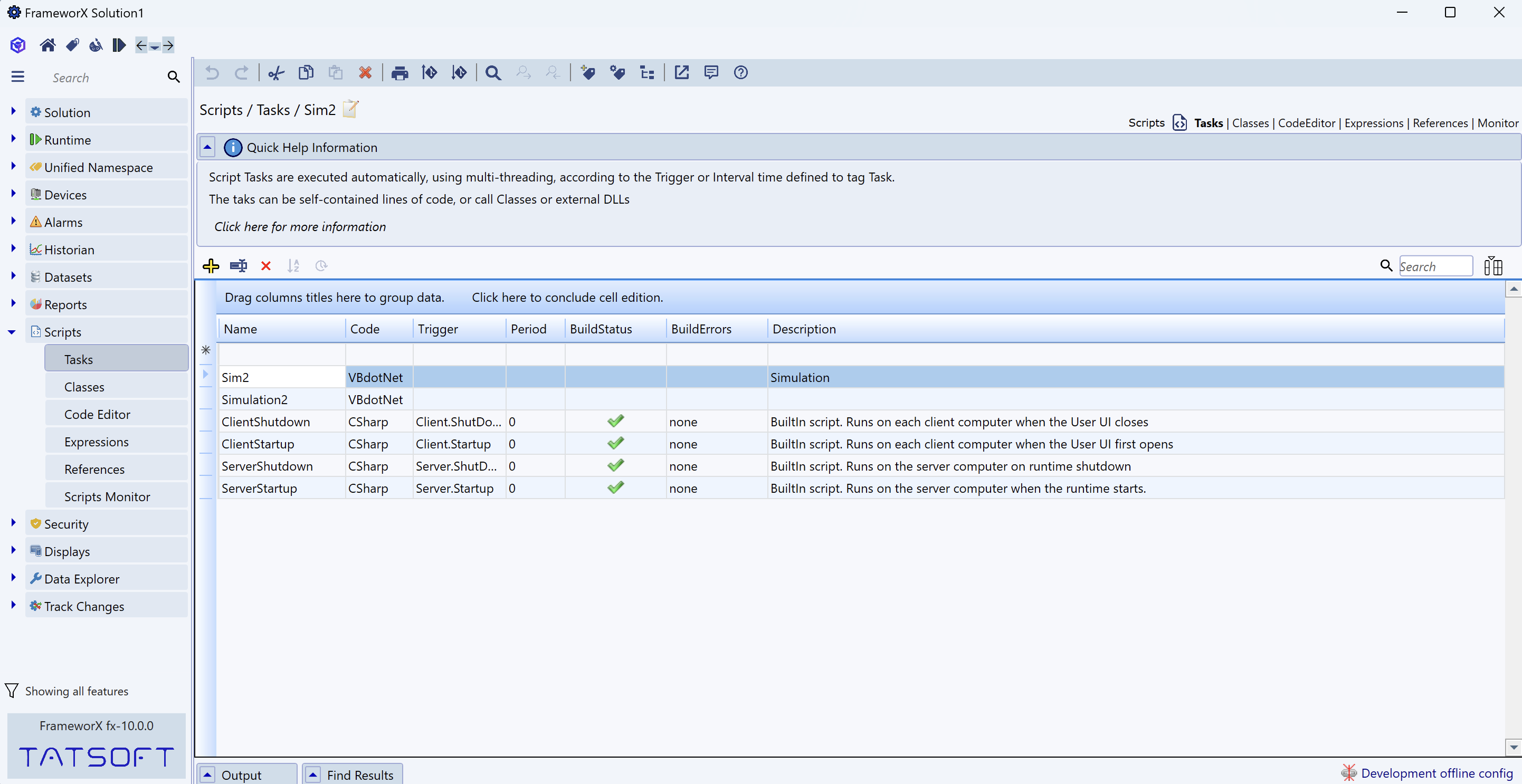The image size is (1522, 784).
Task: Click the Cut scissors icon
Action: click(276, 73)
